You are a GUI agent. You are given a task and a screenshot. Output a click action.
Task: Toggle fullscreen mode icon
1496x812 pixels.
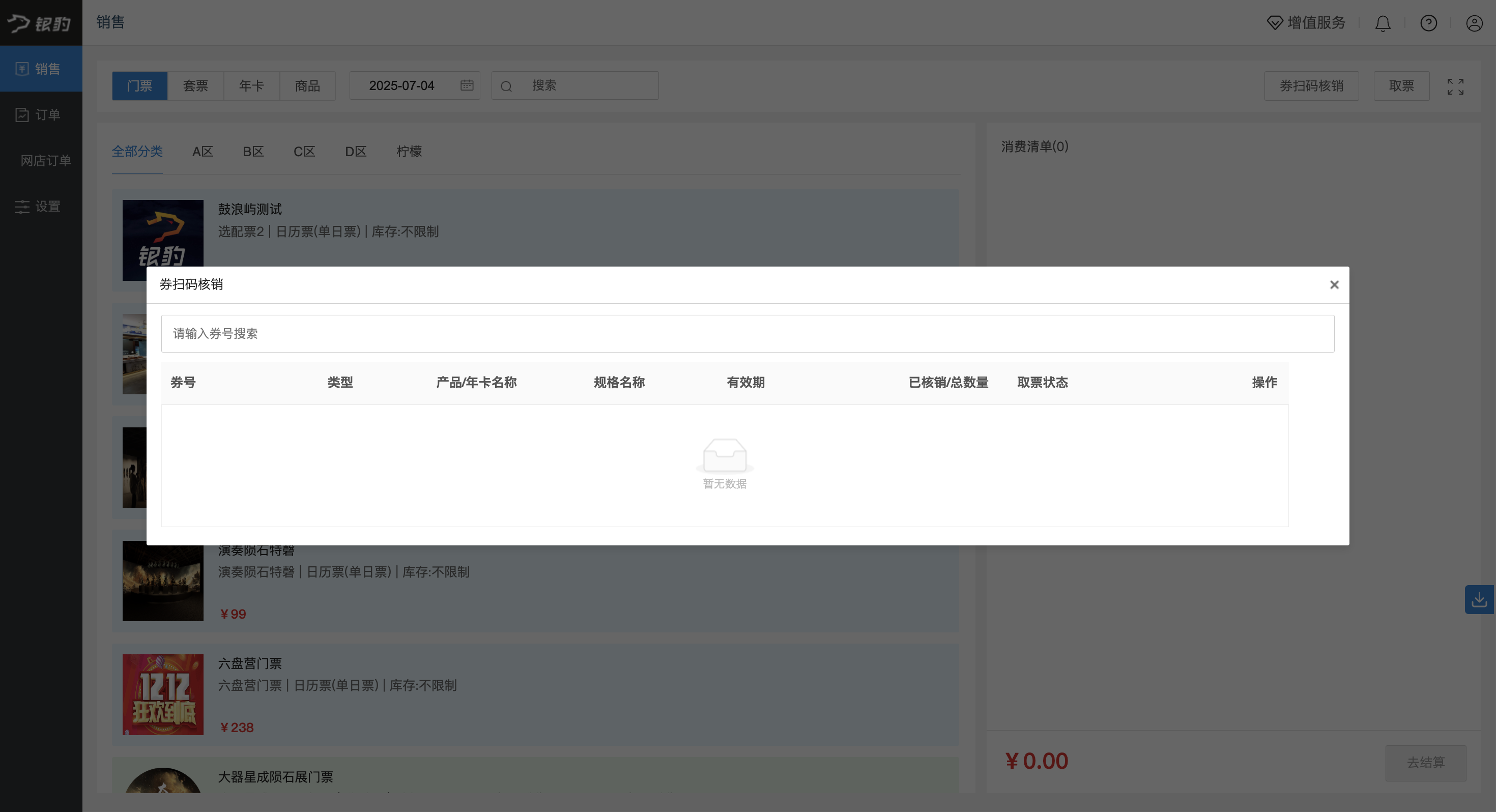click(x=1455, y=86)
